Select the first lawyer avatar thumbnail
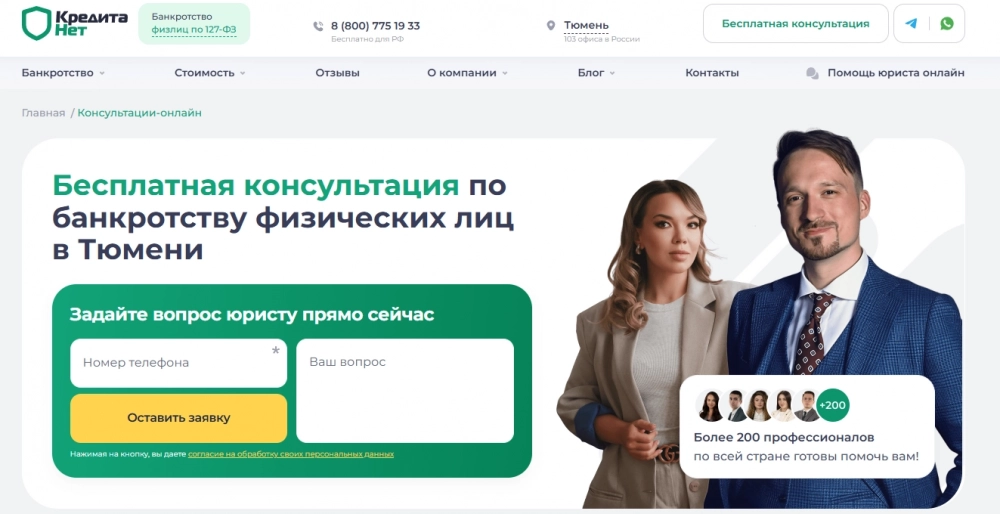Image resolution: width=1000 pixels, height=514 pixels. point(710,406)
